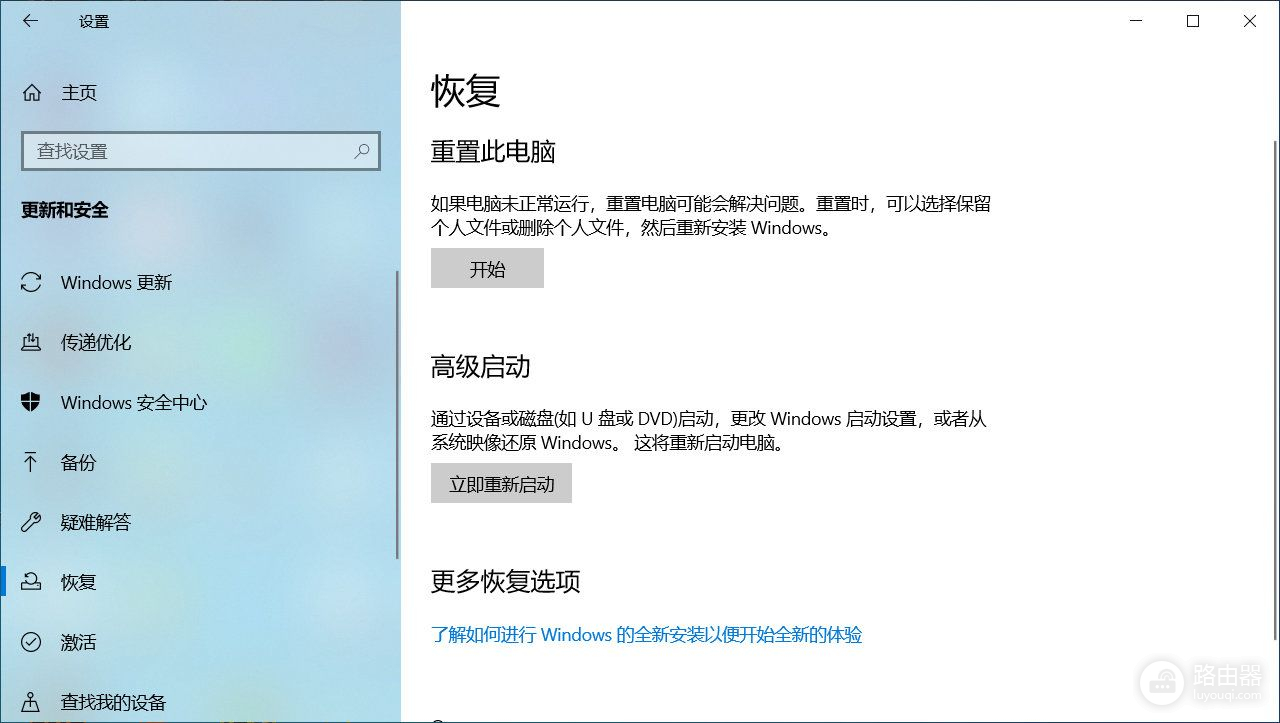The image size is (1280, 723).
Task: Maximize the Settings window
Action: coord(1192,21)
